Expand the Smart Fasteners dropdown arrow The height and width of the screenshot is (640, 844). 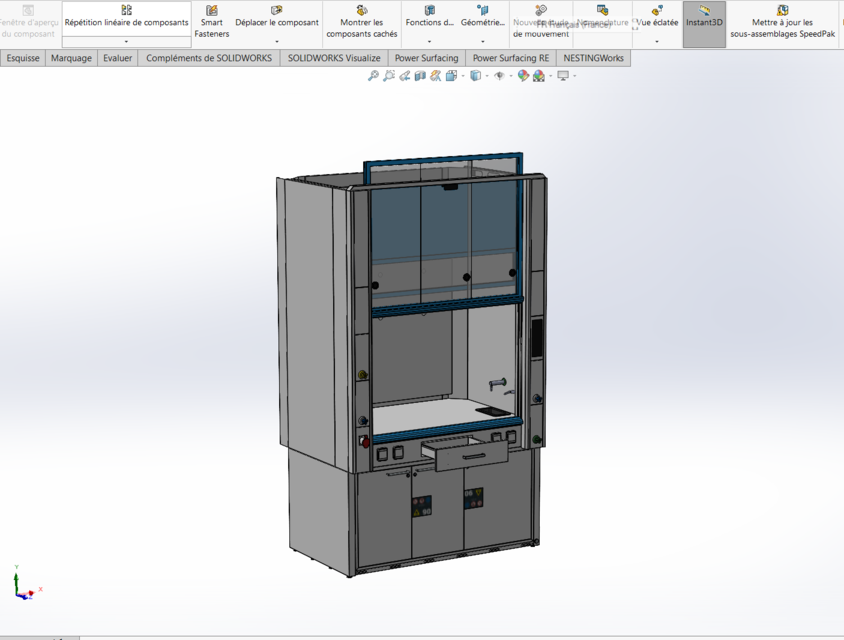click(211, 41)
